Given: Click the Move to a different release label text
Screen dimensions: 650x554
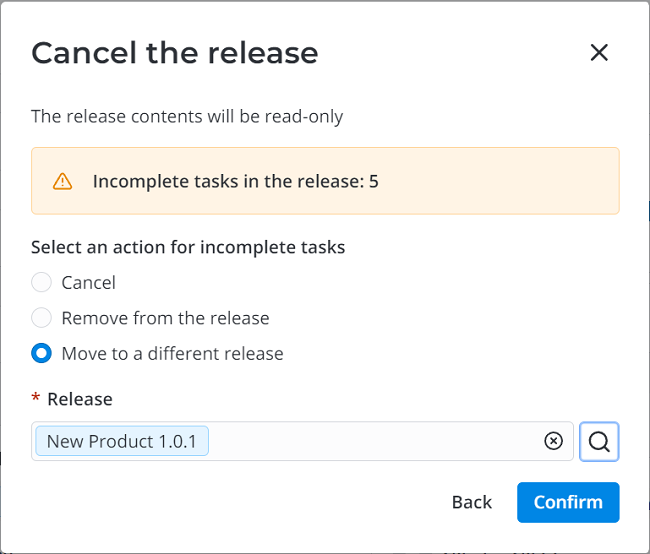Looking at the screenshot, I should 172,353.
